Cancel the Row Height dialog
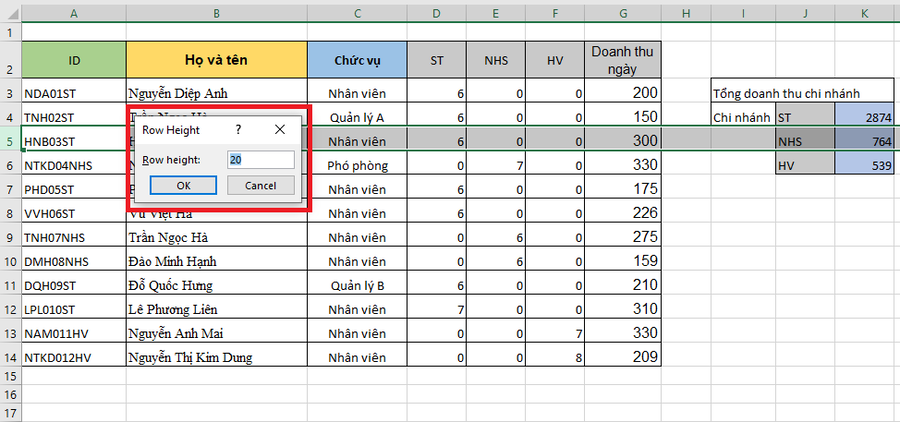Viewport: 900px width, 422px height. [261, 185]
